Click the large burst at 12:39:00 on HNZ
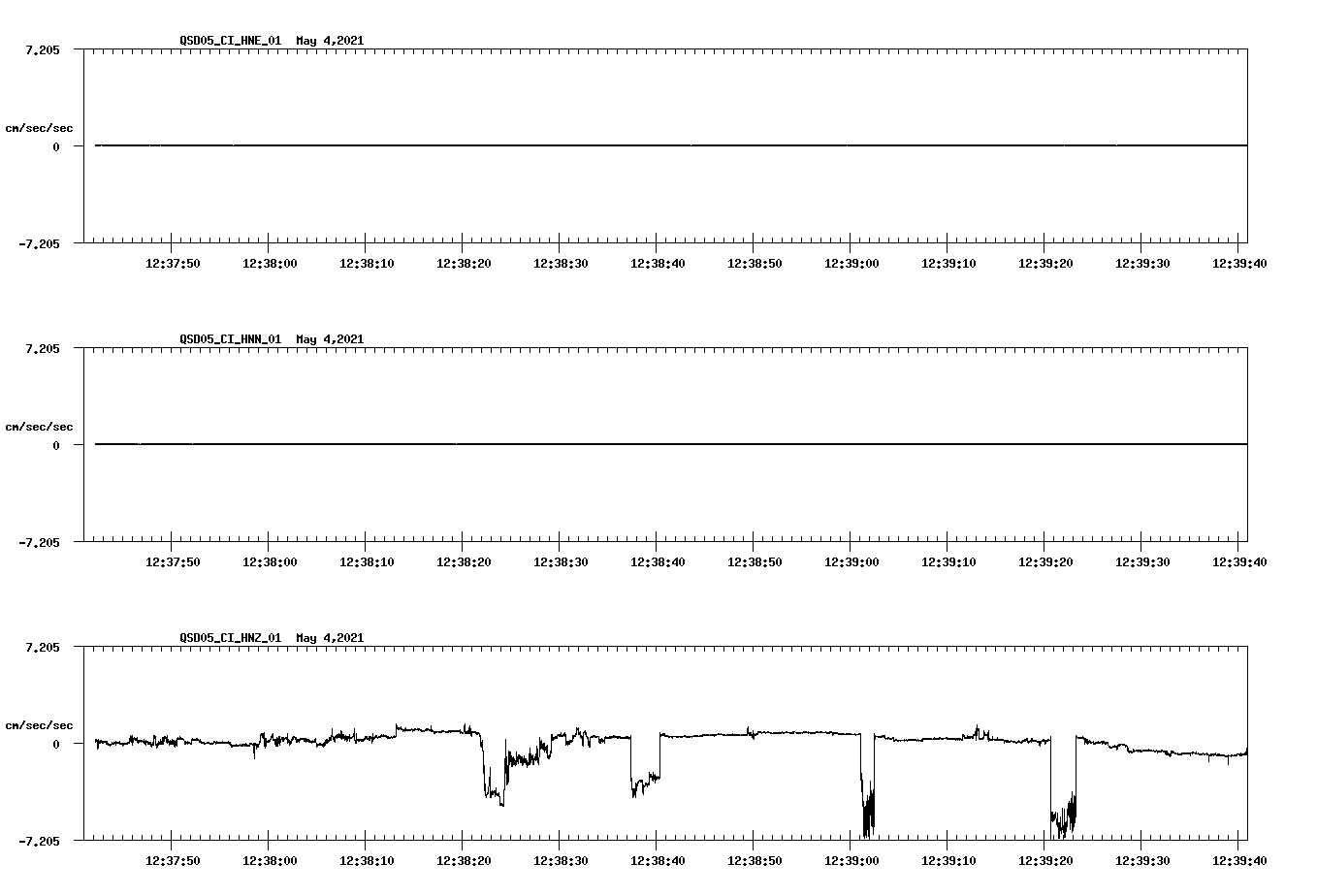The height and width of the screenshot is (896, 1317). pyautogui.click(x=867, y=815)
